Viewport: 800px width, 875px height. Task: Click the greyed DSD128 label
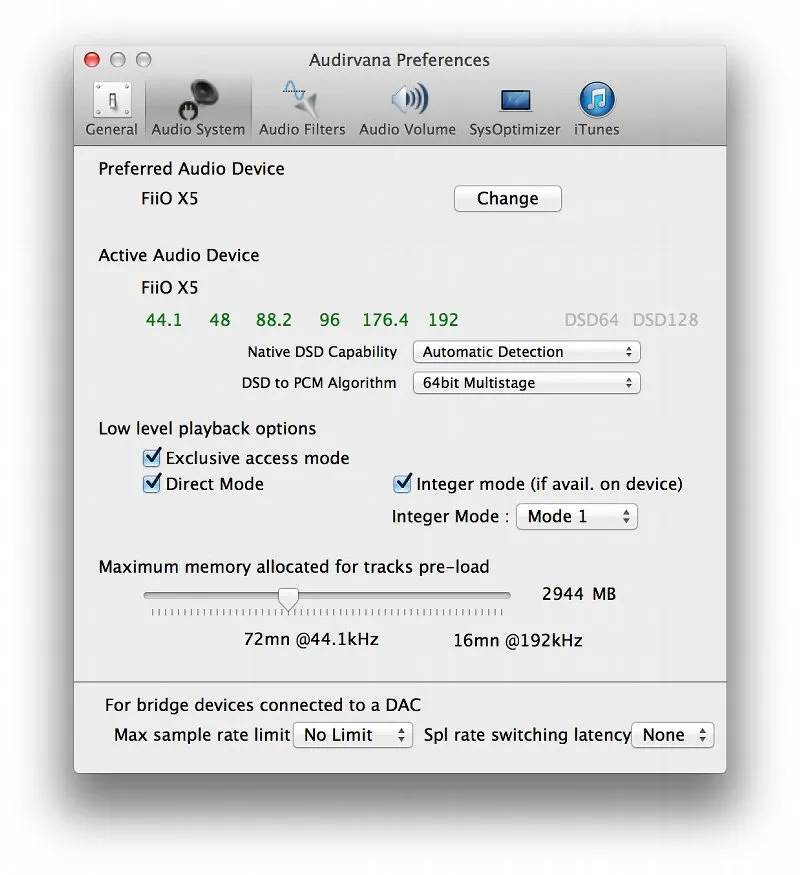pyautogui.click(x=665, y=320)
